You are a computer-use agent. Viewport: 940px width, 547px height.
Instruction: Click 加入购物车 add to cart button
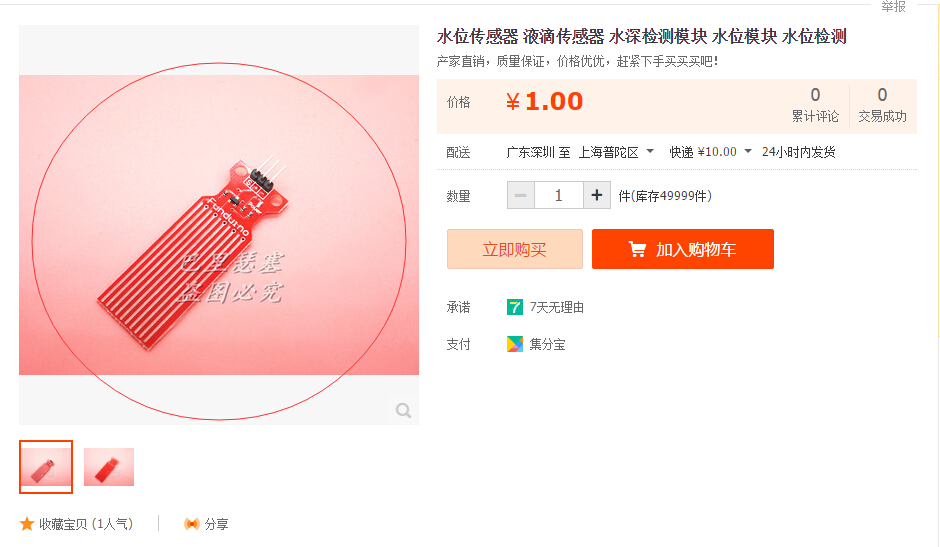683,249
